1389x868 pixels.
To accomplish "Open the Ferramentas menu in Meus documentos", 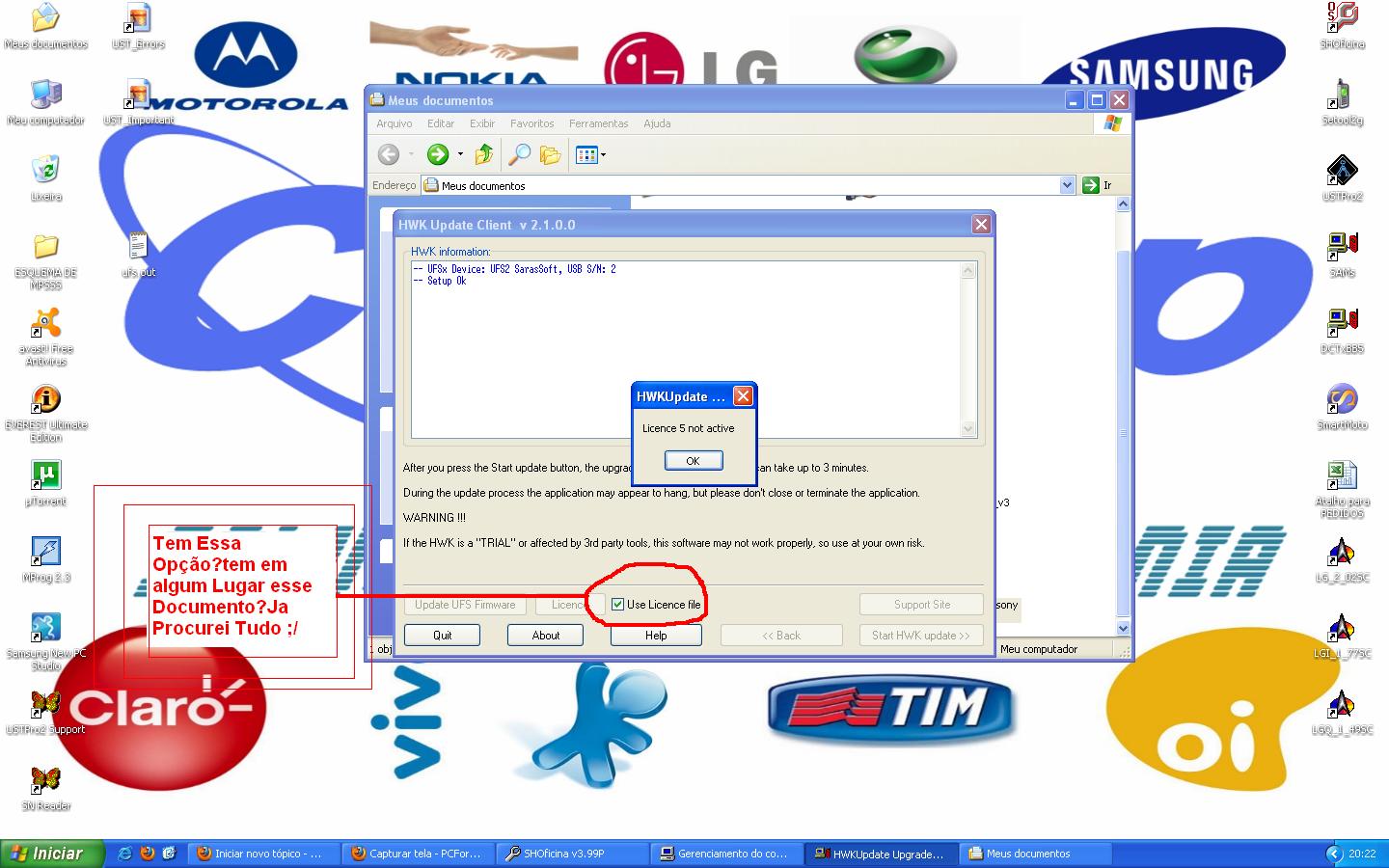I will tap(598, 123).
